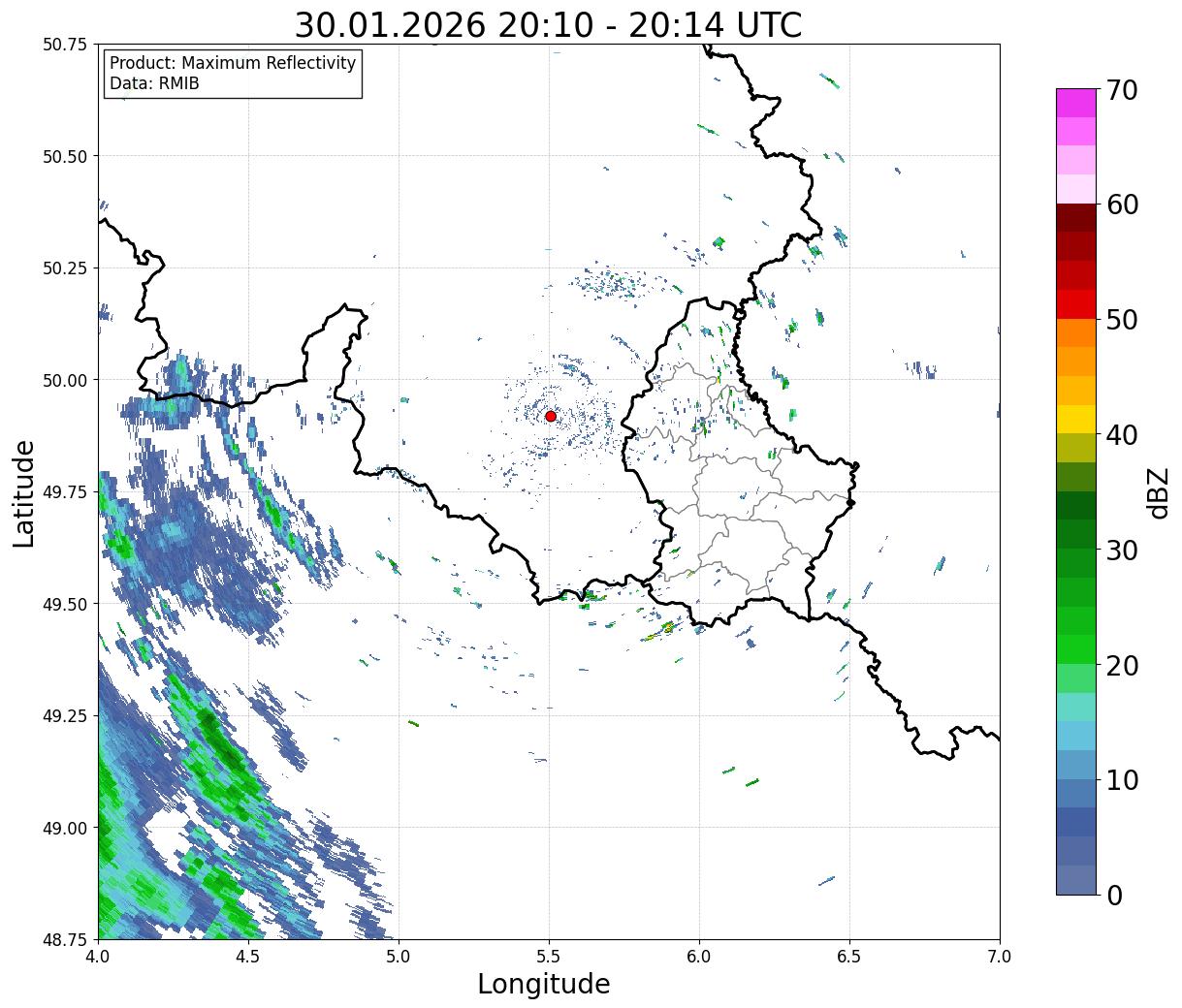Click the colorbar tick label 70
This screenshot has height=1008, width=1182.
click(1121, 90)
